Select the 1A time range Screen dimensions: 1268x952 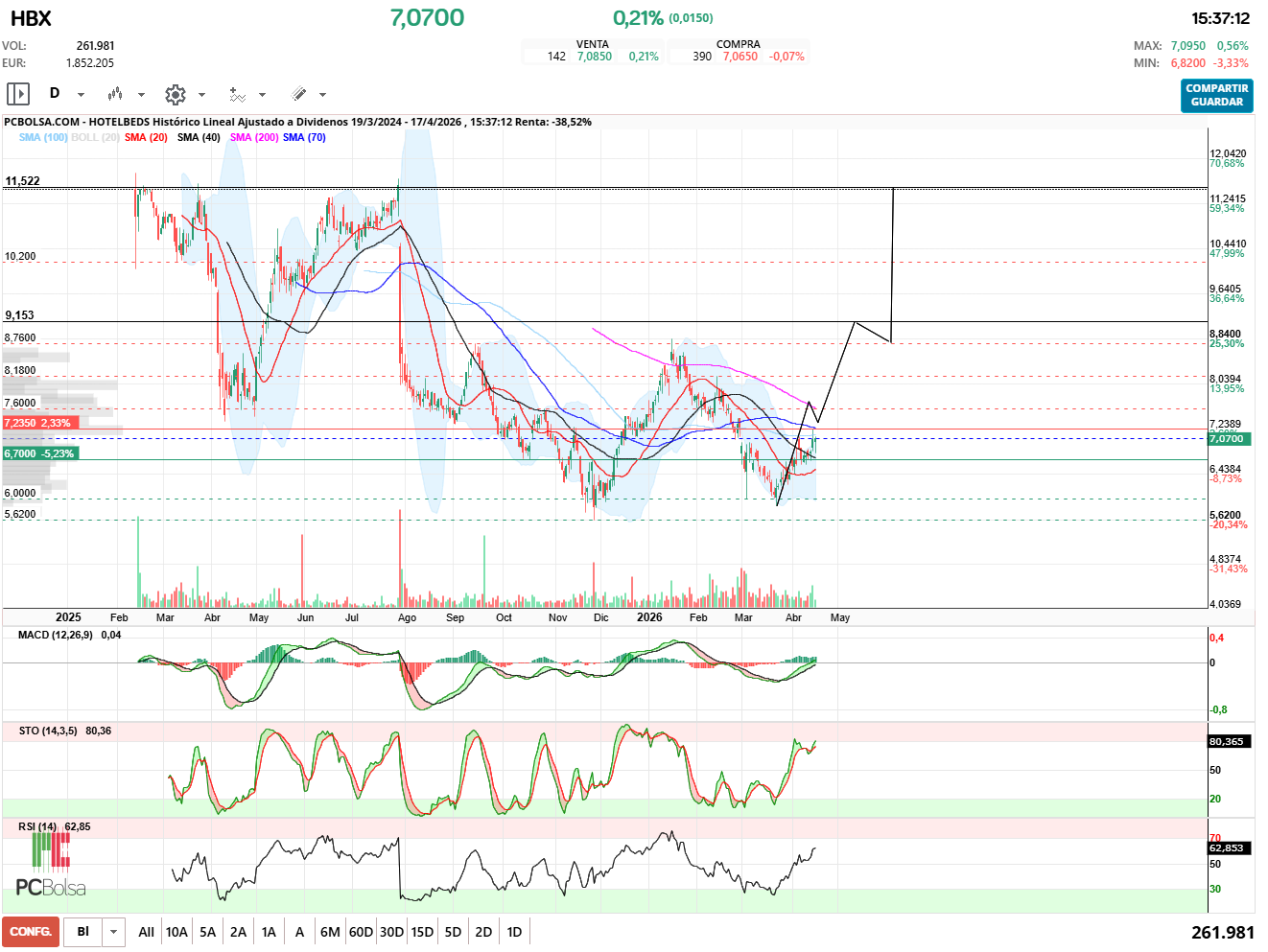pyautogui.click(x=269, y=932)
